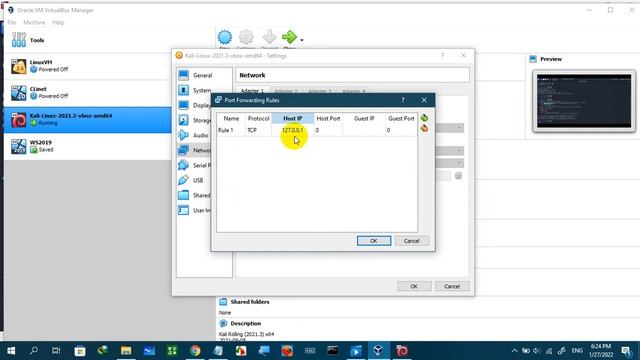Open the Machine menu
Image resolution: width=640 pixels, height=360 pixels.
tap(34, 22)
